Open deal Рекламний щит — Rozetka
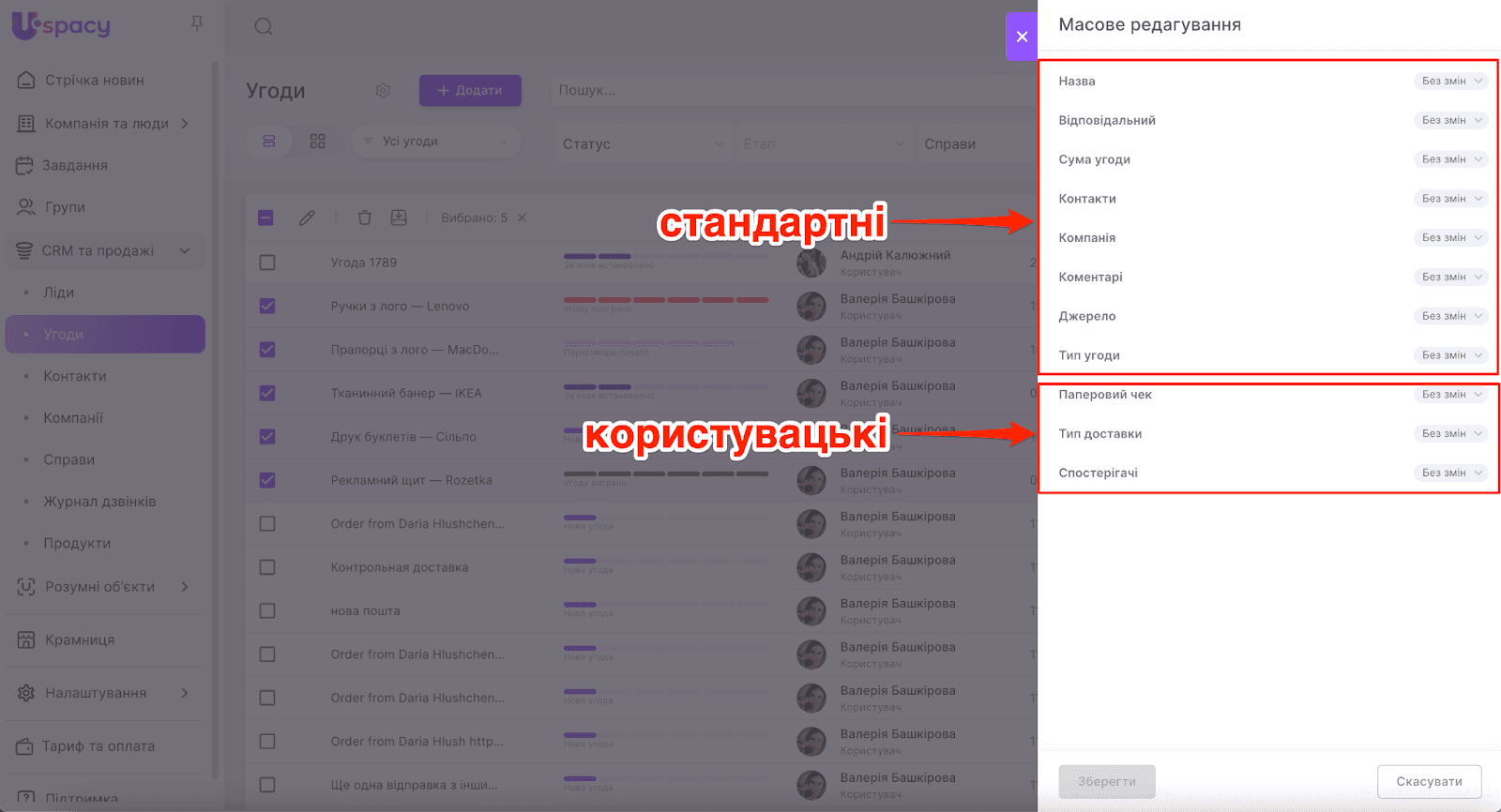1501x812 pixels. [x=412, y=480]
